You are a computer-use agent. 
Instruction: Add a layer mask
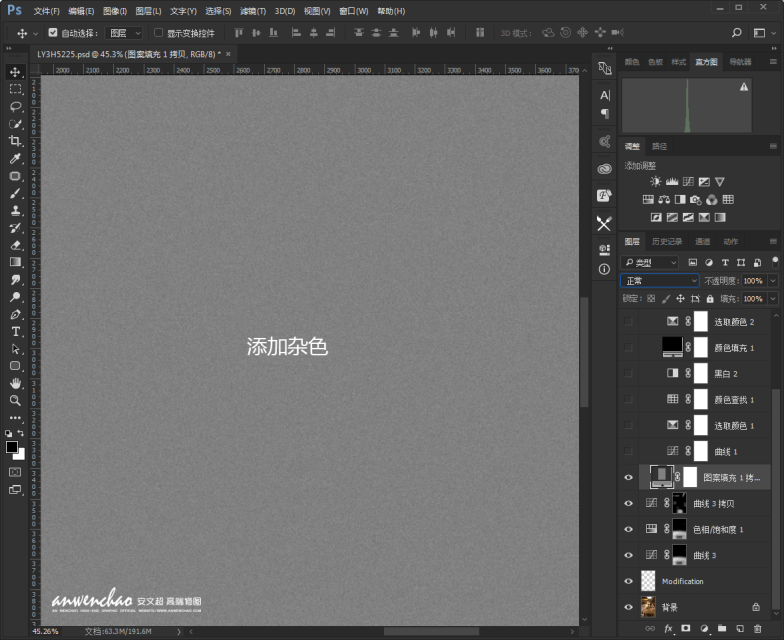(686, 628)
